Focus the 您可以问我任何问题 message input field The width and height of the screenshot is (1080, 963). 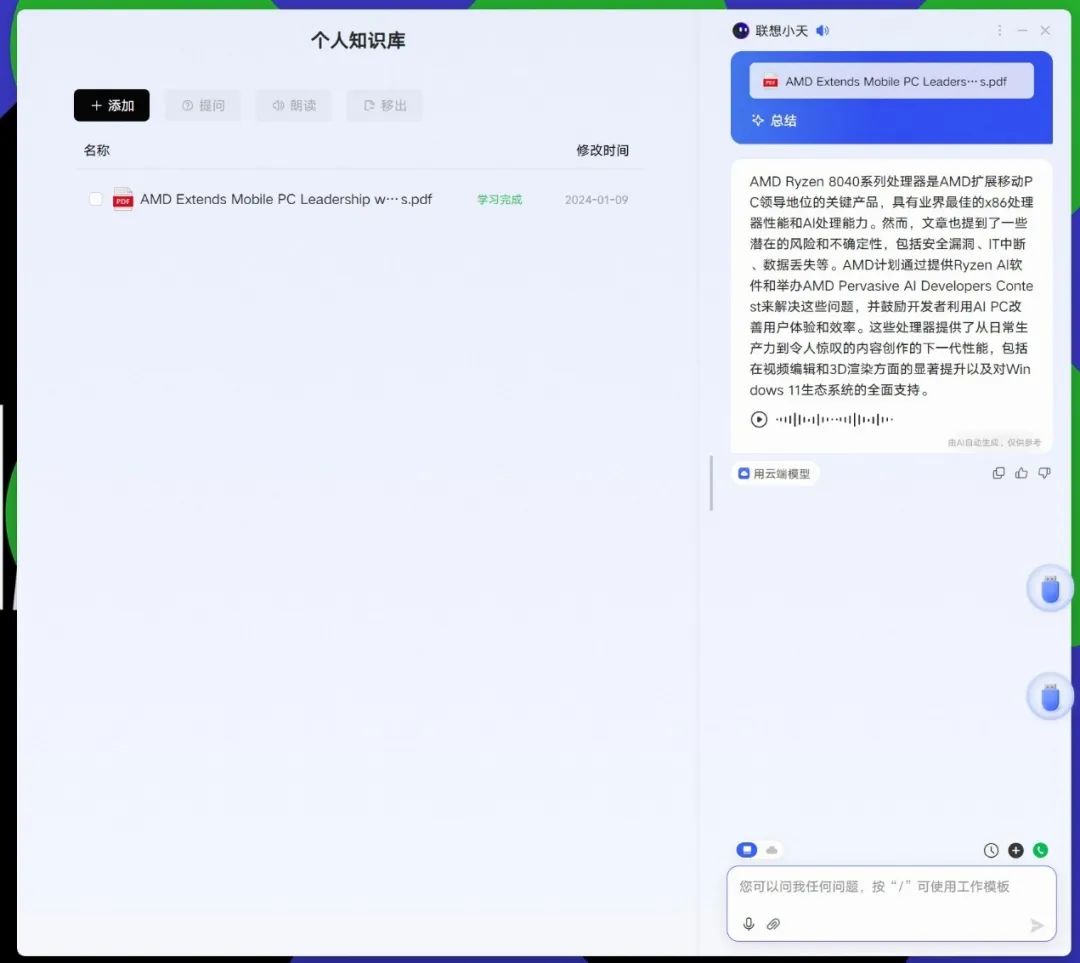pyautogui.click(x=891, y=903)
